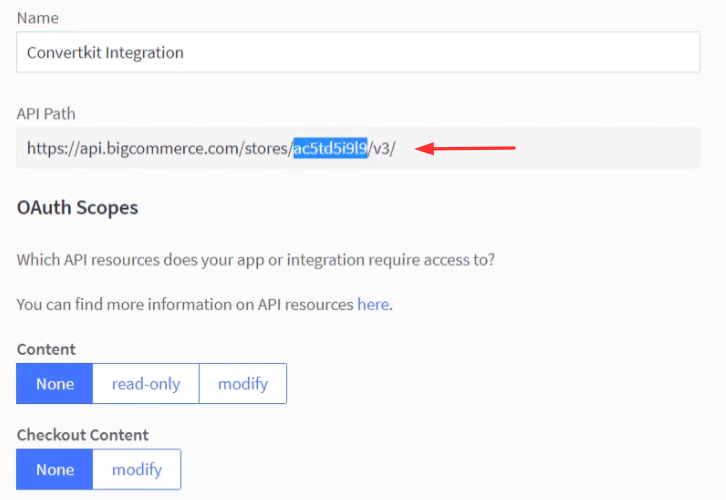Screen dimensions: 726x500
Task: Set Content scope to modify
Action: (x=243, y=384)
